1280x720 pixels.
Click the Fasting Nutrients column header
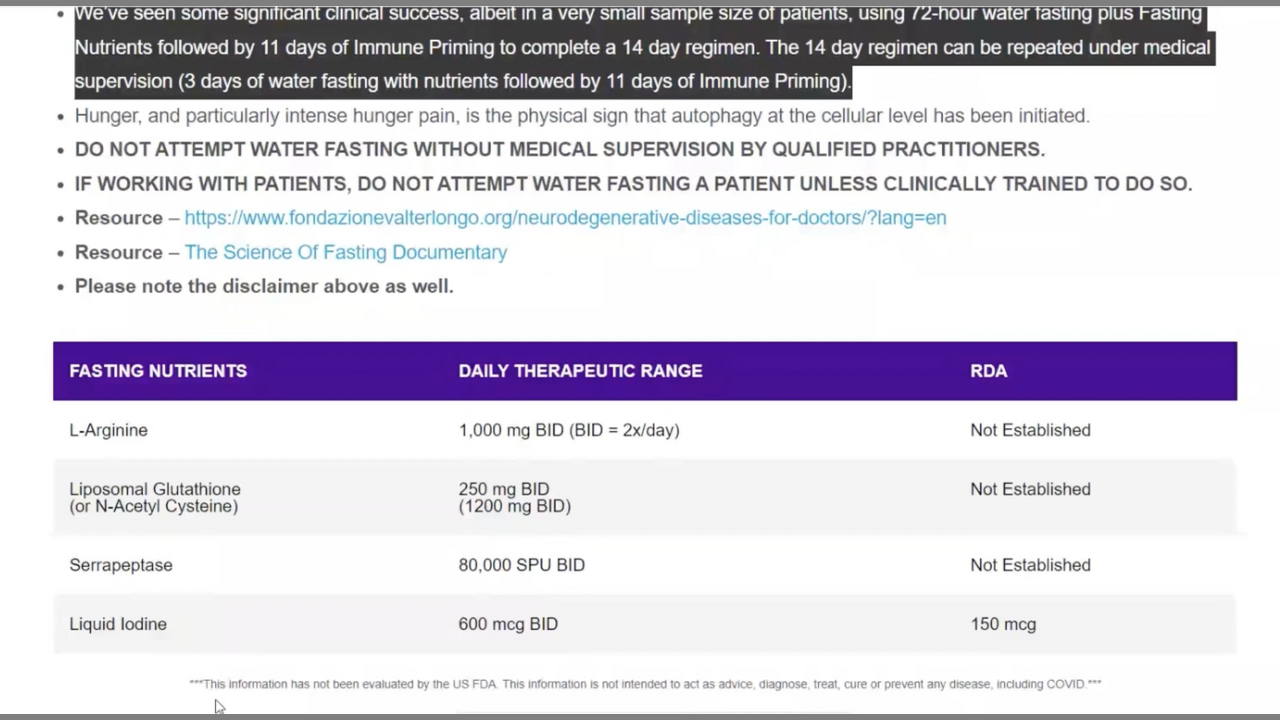click(x=158, y=371)
